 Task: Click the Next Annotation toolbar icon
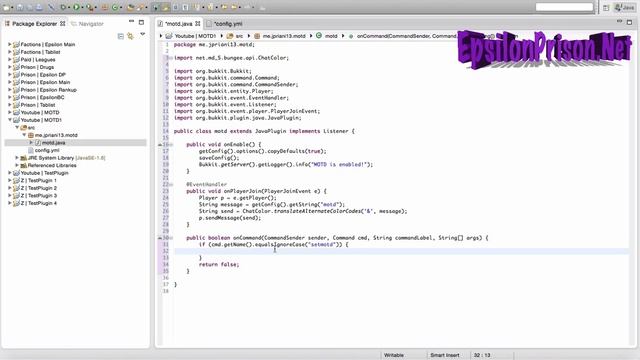tap(197, 7)
